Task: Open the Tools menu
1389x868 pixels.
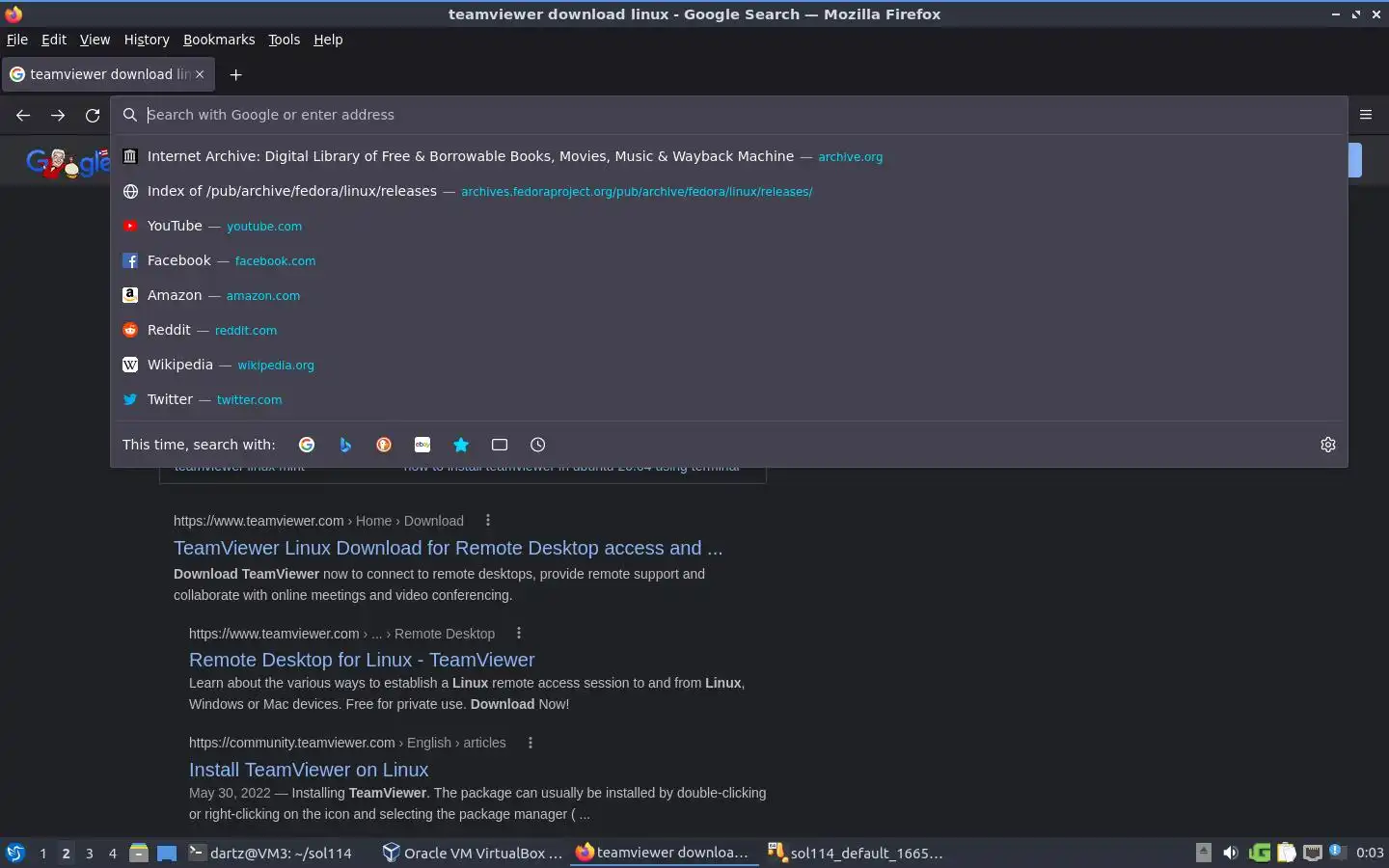Action: (x=284, y=40)
